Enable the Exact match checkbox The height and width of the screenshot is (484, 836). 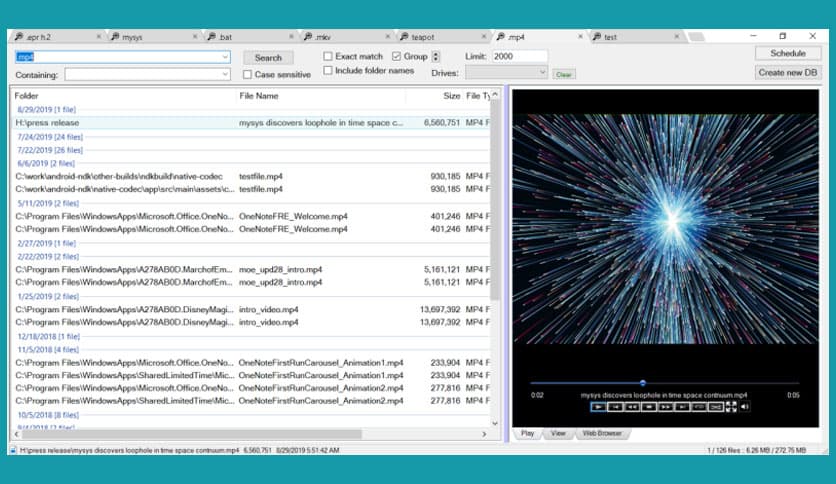click(328, 57)
